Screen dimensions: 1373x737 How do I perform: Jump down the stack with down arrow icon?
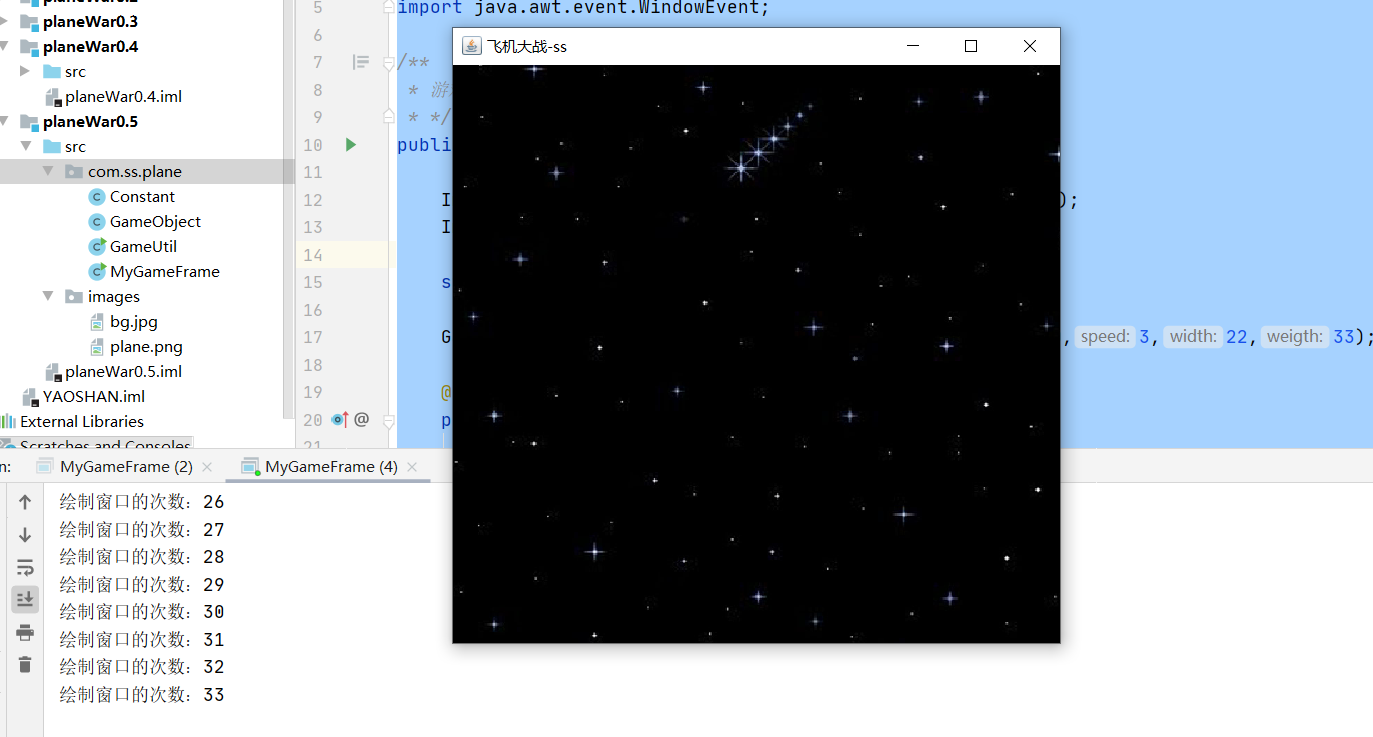(25, 535)
